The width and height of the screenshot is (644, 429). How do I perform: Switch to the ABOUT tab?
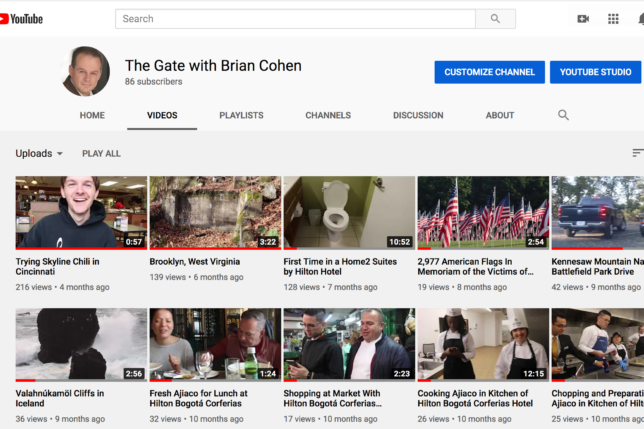(x=500, y=115)
